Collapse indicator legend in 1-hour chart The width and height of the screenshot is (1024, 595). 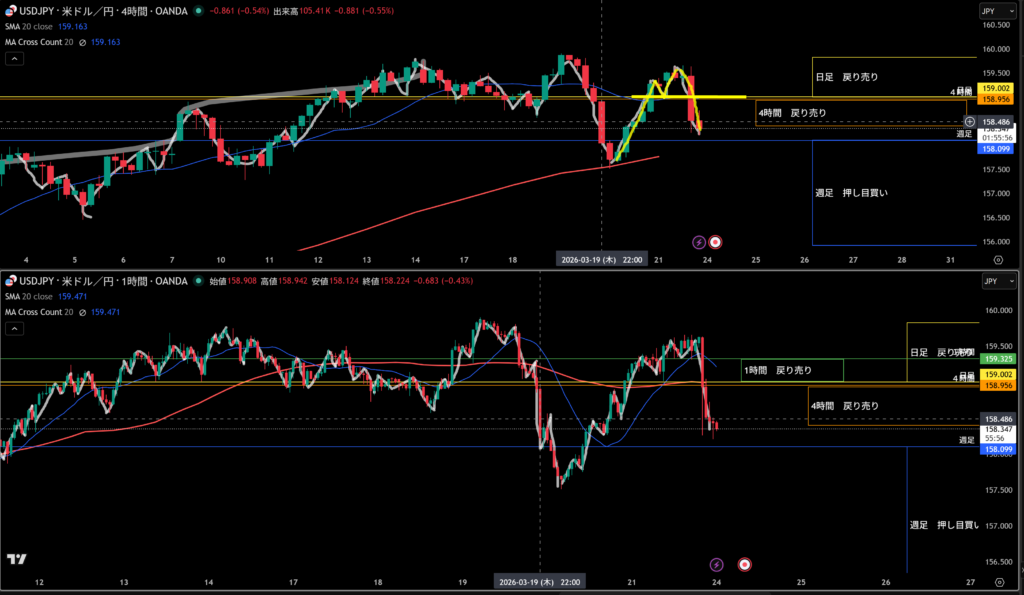(x=15, y=329)
